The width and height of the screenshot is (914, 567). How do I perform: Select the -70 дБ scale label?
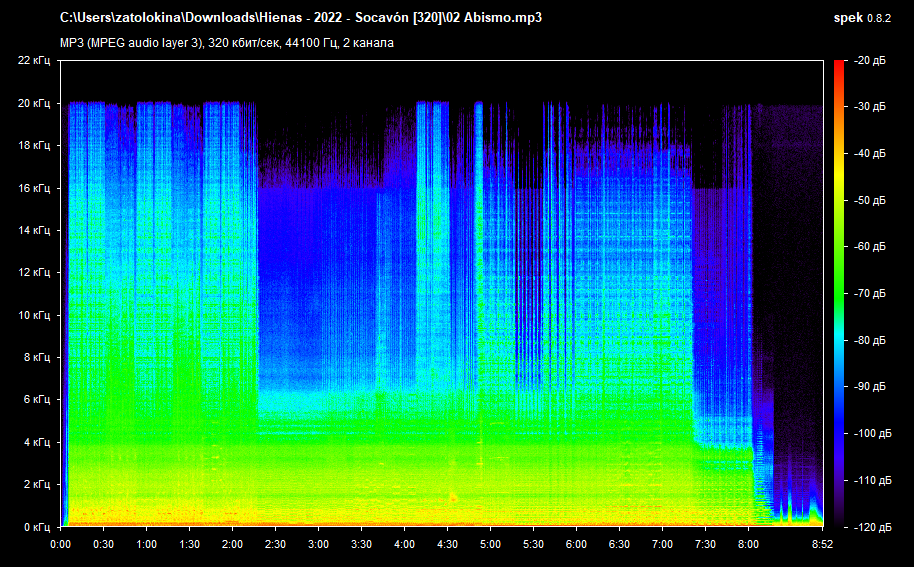point(870,294)
